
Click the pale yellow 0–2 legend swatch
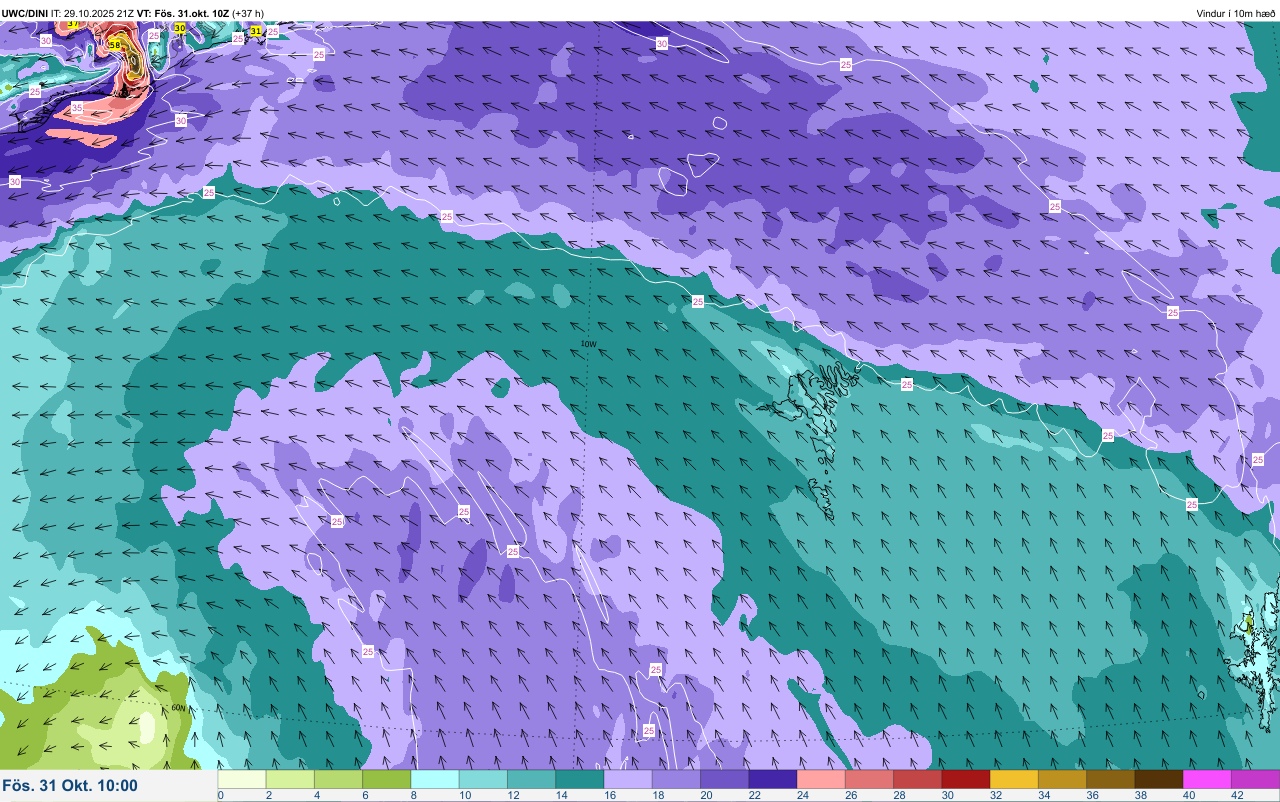click(x=242, y=779)
